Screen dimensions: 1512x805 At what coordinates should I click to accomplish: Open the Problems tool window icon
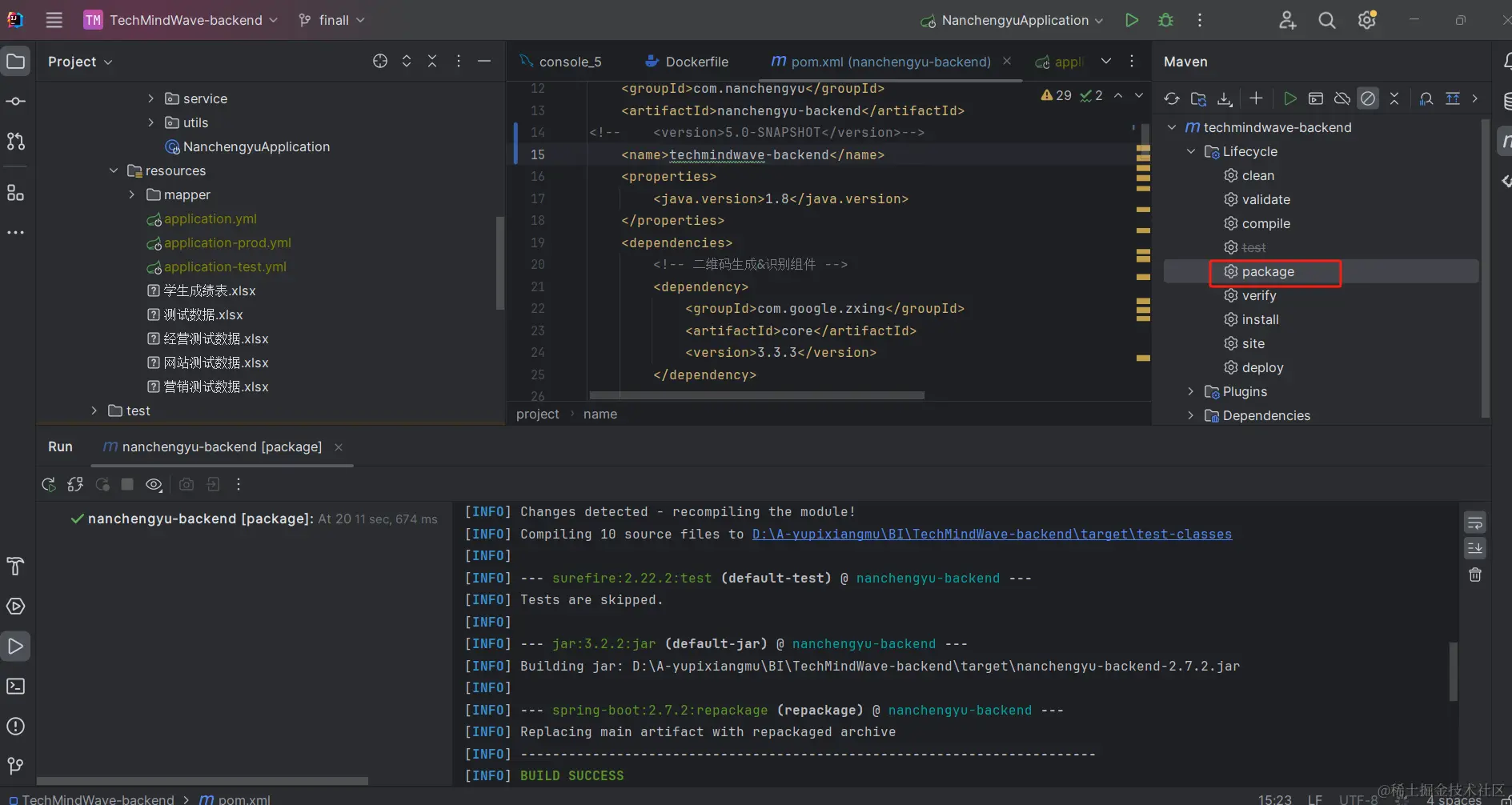pyautogui.click(x=15, y=726)
